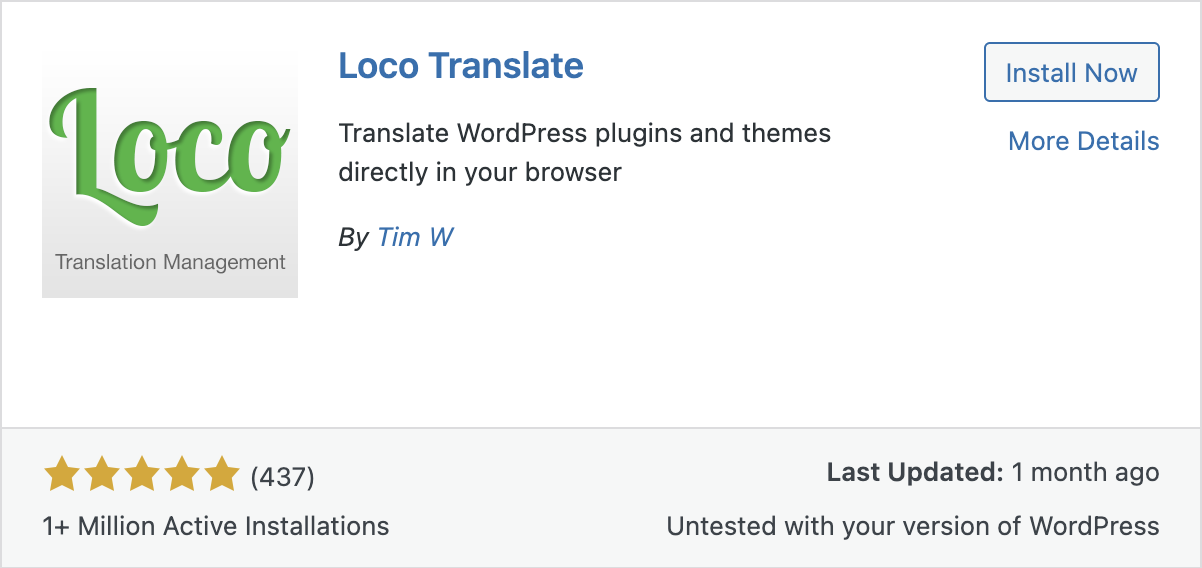The image size is (1202, 568).
Task: Open the Loco Translate plugin title
Action: (x=461, y=66)
